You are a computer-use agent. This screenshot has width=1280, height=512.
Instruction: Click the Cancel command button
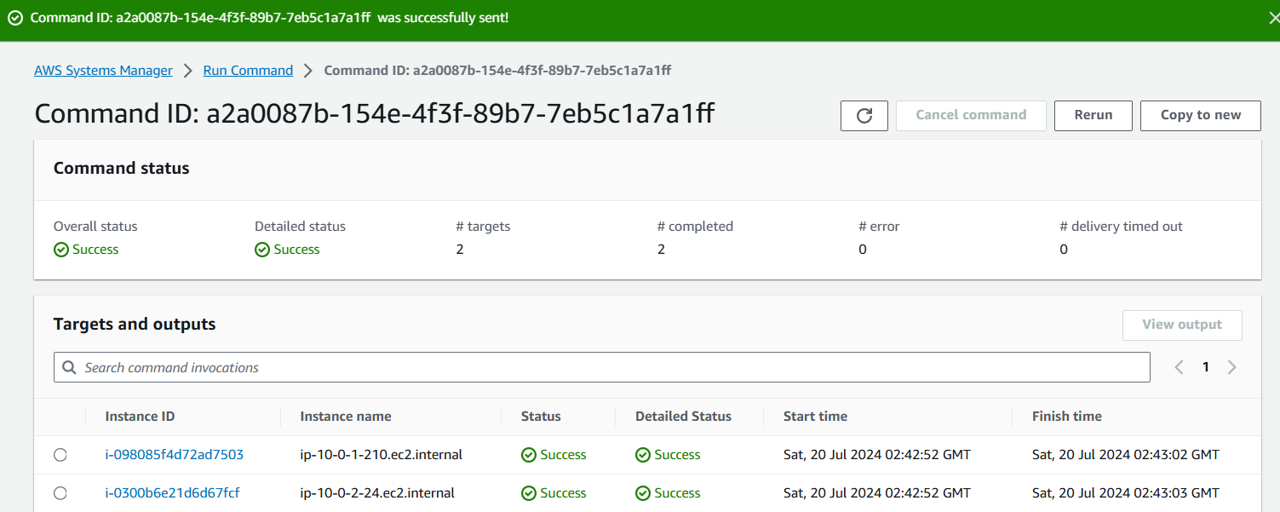[970, 115]
